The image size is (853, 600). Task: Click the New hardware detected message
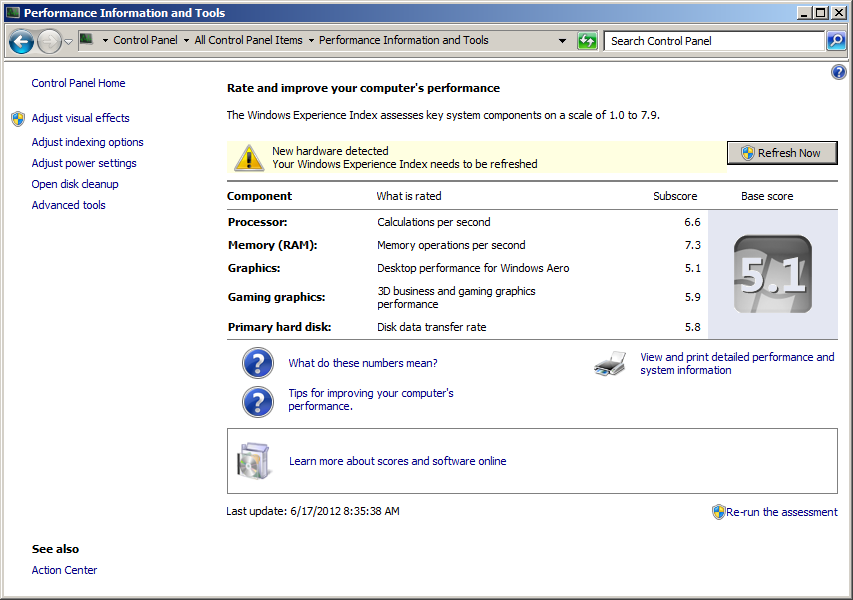point(330,151)
